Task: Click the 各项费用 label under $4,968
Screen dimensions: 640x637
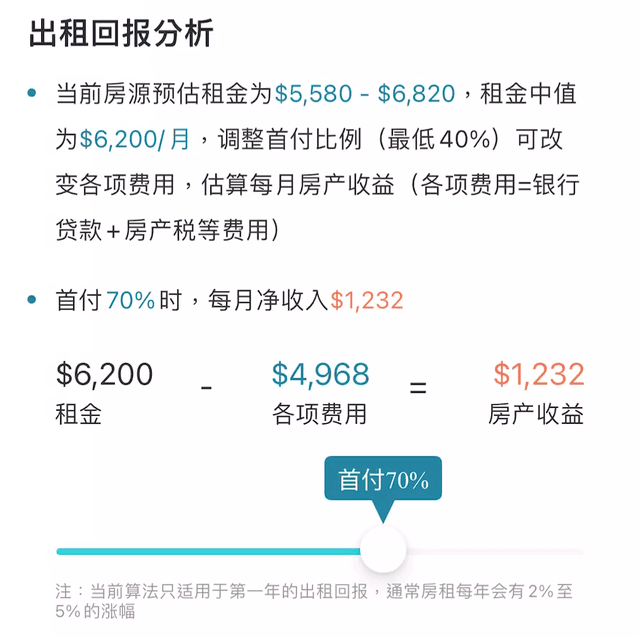Action: (320, 414)
